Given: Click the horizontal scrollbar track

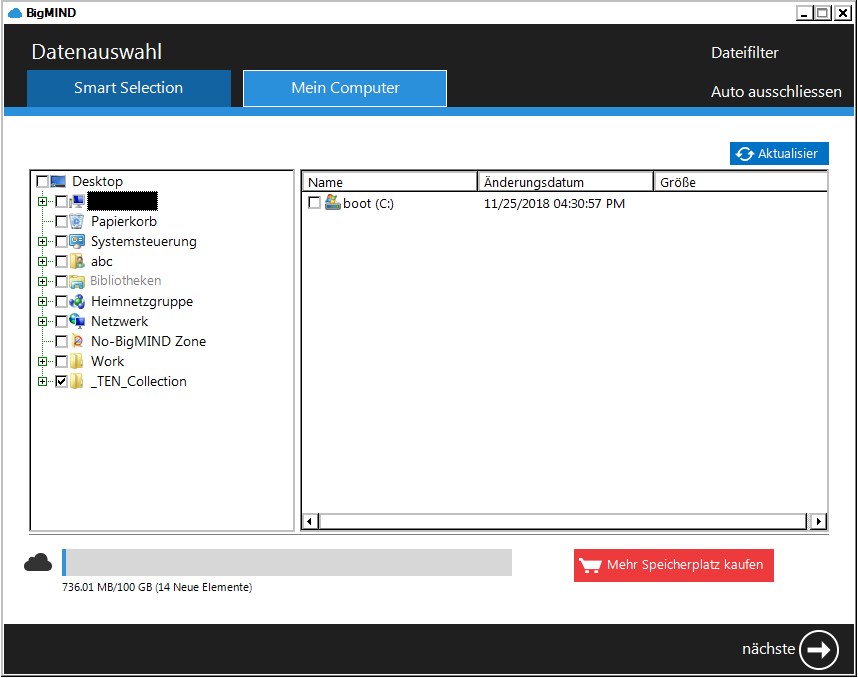Looking at the screenshot, I should click(x=563, y=521).
